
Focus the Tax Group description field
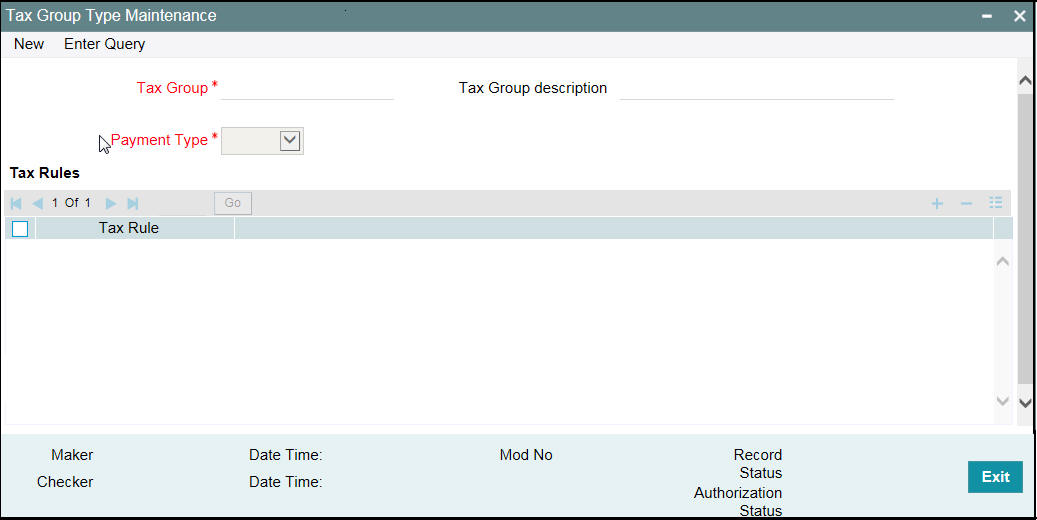[757, 89]
